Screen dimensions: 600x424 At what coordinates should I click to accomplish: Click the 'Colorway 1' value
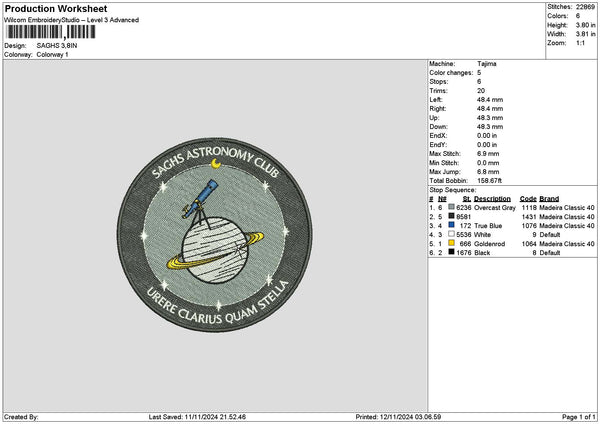pyautogui.click(x=52, y=54)
